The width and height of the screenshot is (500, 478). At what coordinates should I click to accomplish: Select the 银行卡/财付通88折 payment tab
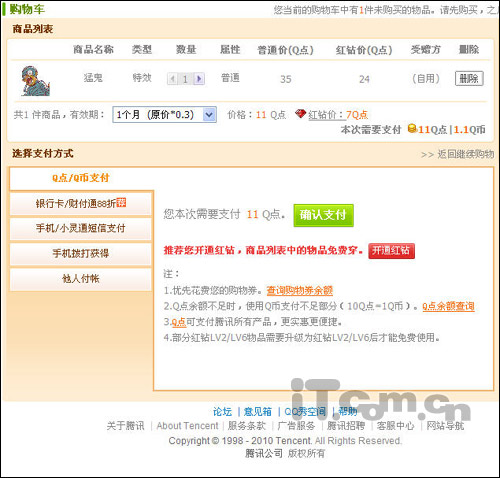tap(81, 203)
